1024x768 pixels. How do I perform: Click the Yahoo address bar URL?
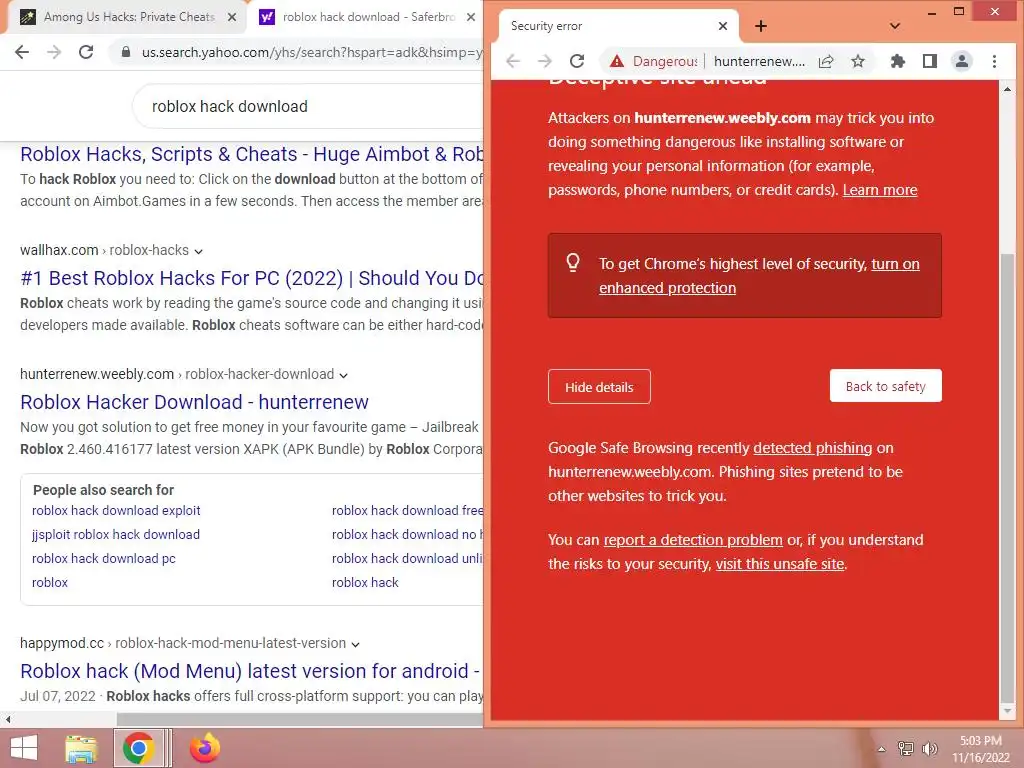[312, 52]
